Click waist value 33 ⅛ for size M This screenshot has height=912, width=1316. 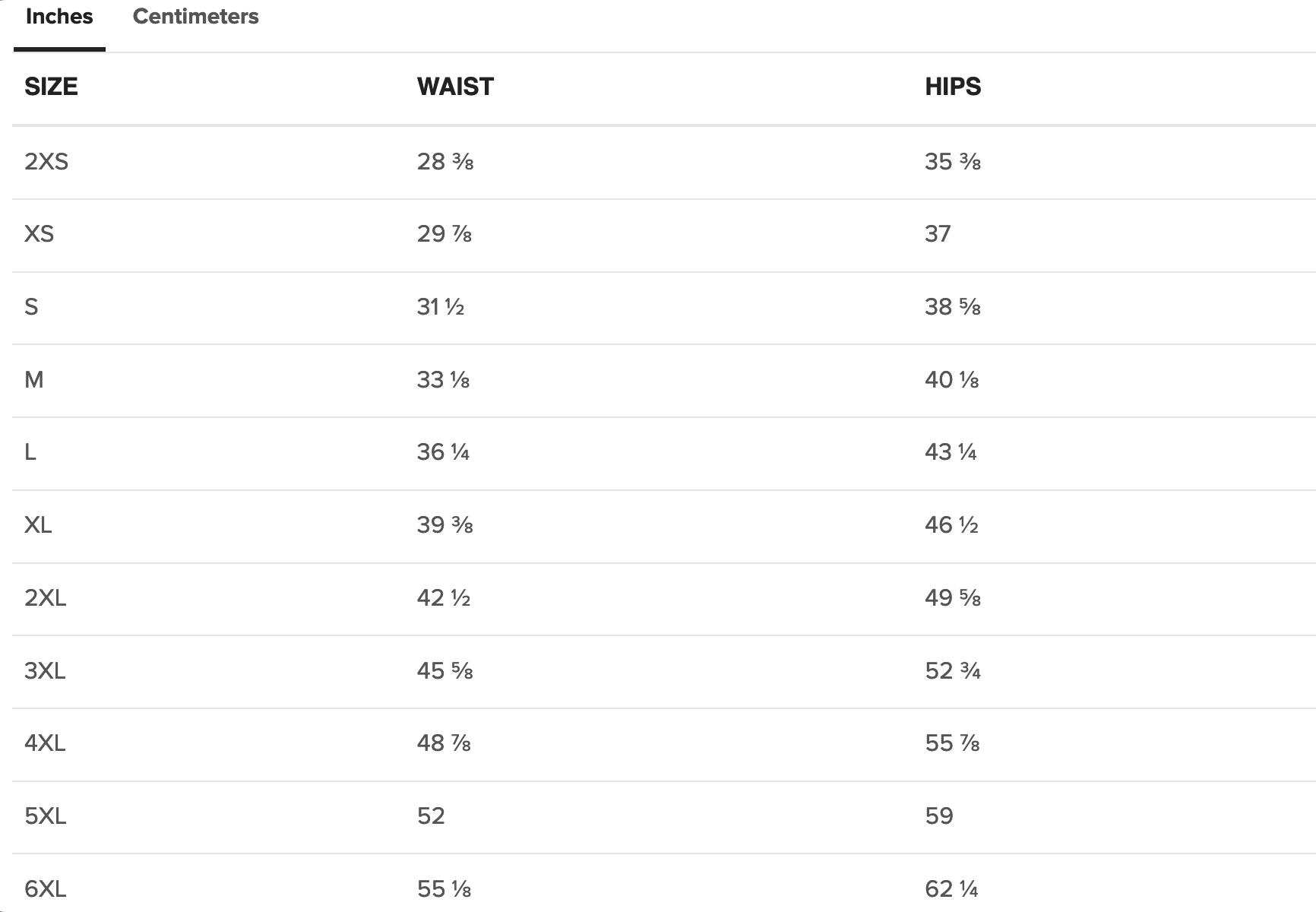pyautogui.click(x=443, y=379)
